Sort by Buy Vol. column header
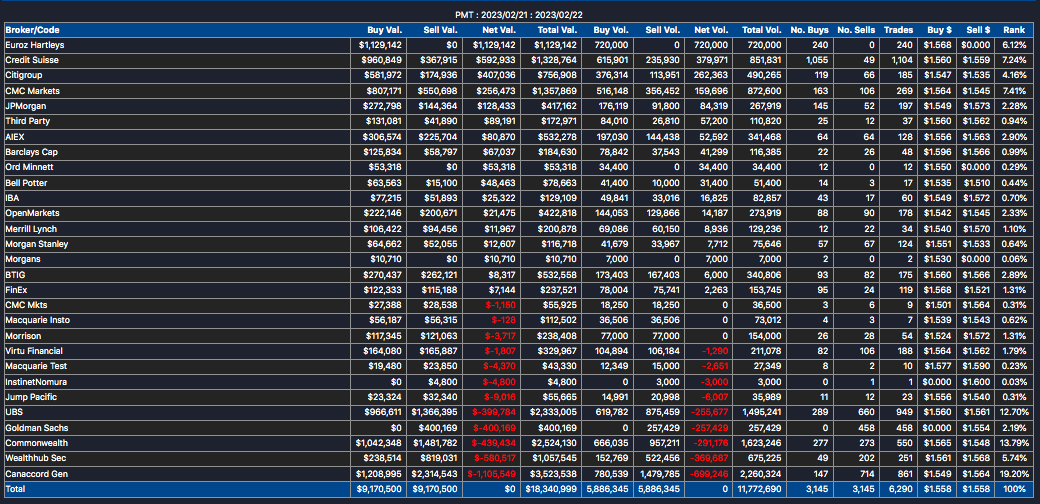 [611, 30]
